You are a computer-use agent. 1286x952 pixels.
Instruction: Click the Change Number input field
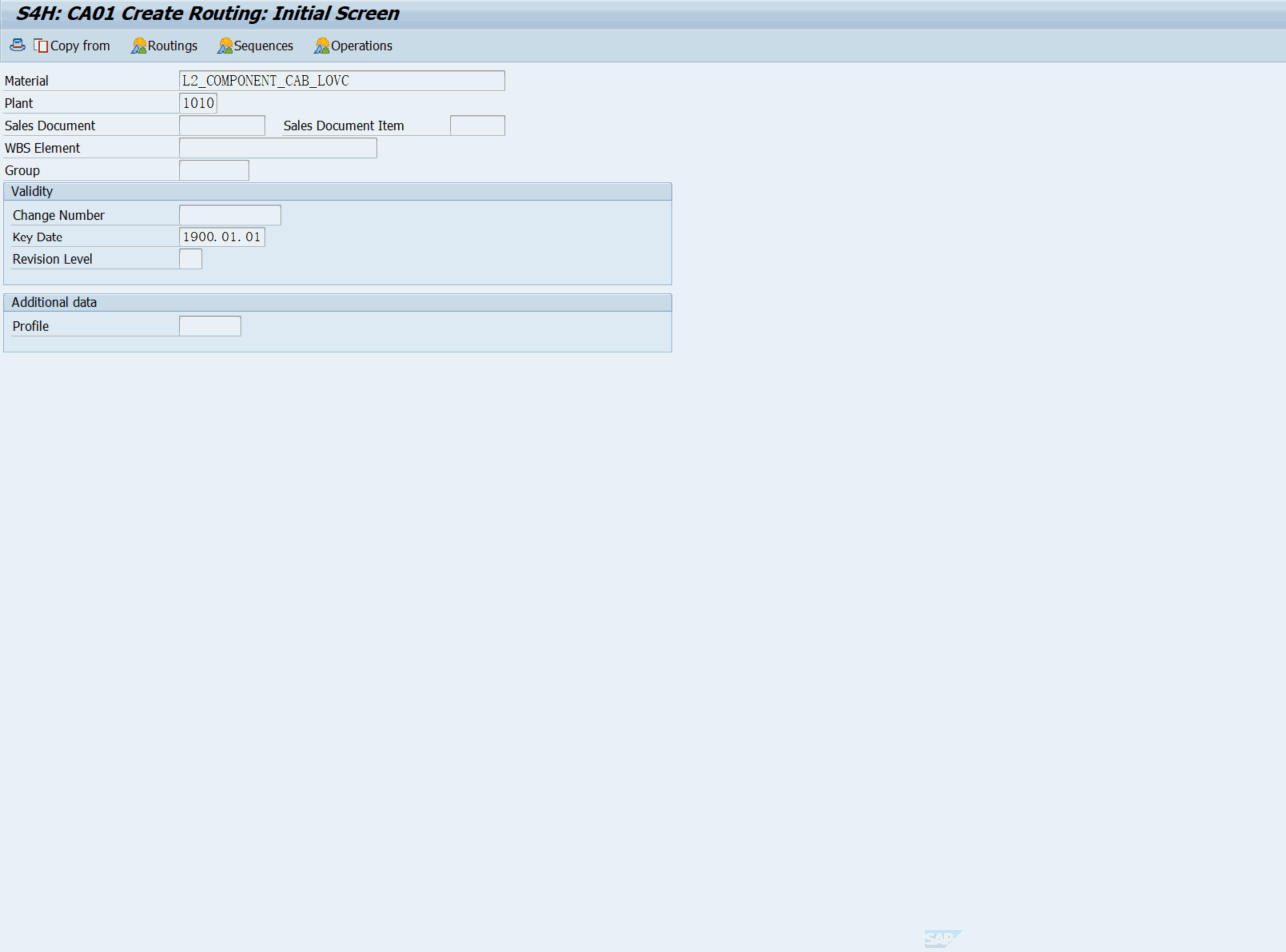click(x=229, y=215)
